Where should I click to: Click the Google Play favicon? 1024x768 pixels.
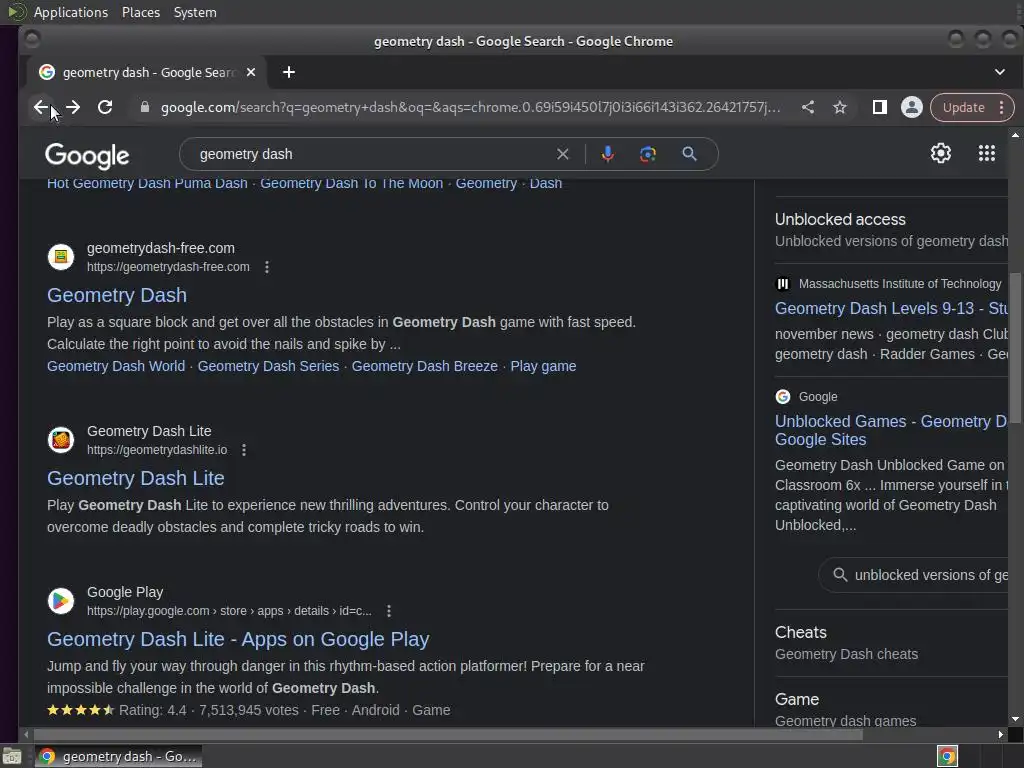click(x=61, y=600)
